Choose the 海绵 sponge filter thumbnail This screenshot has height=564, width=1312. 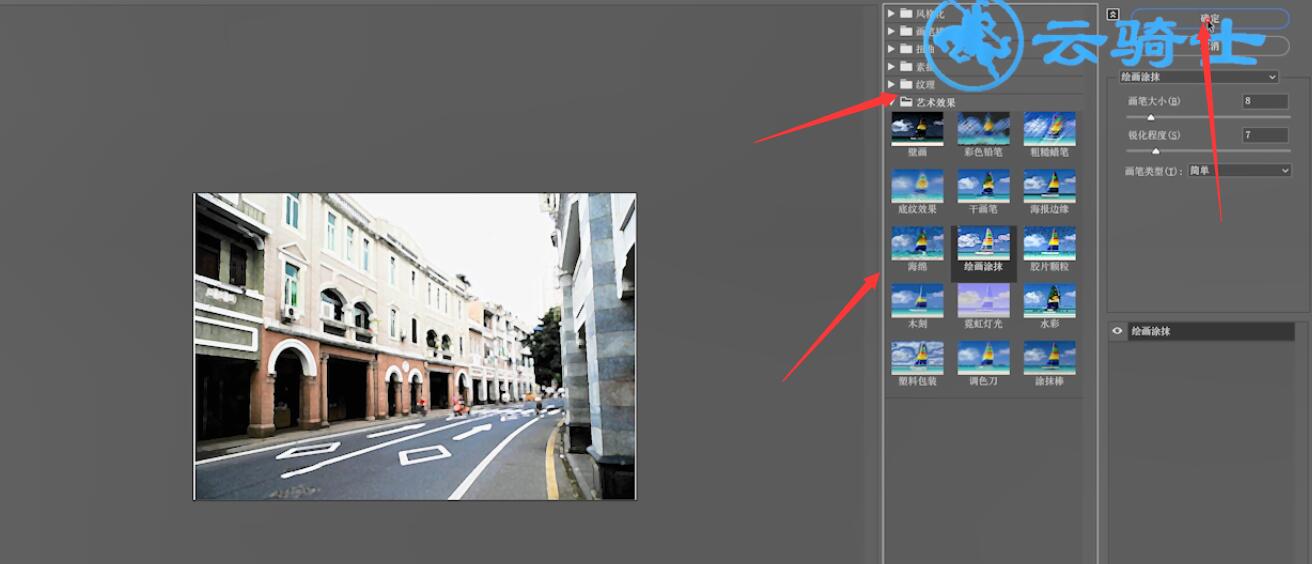tap(917, 243)
